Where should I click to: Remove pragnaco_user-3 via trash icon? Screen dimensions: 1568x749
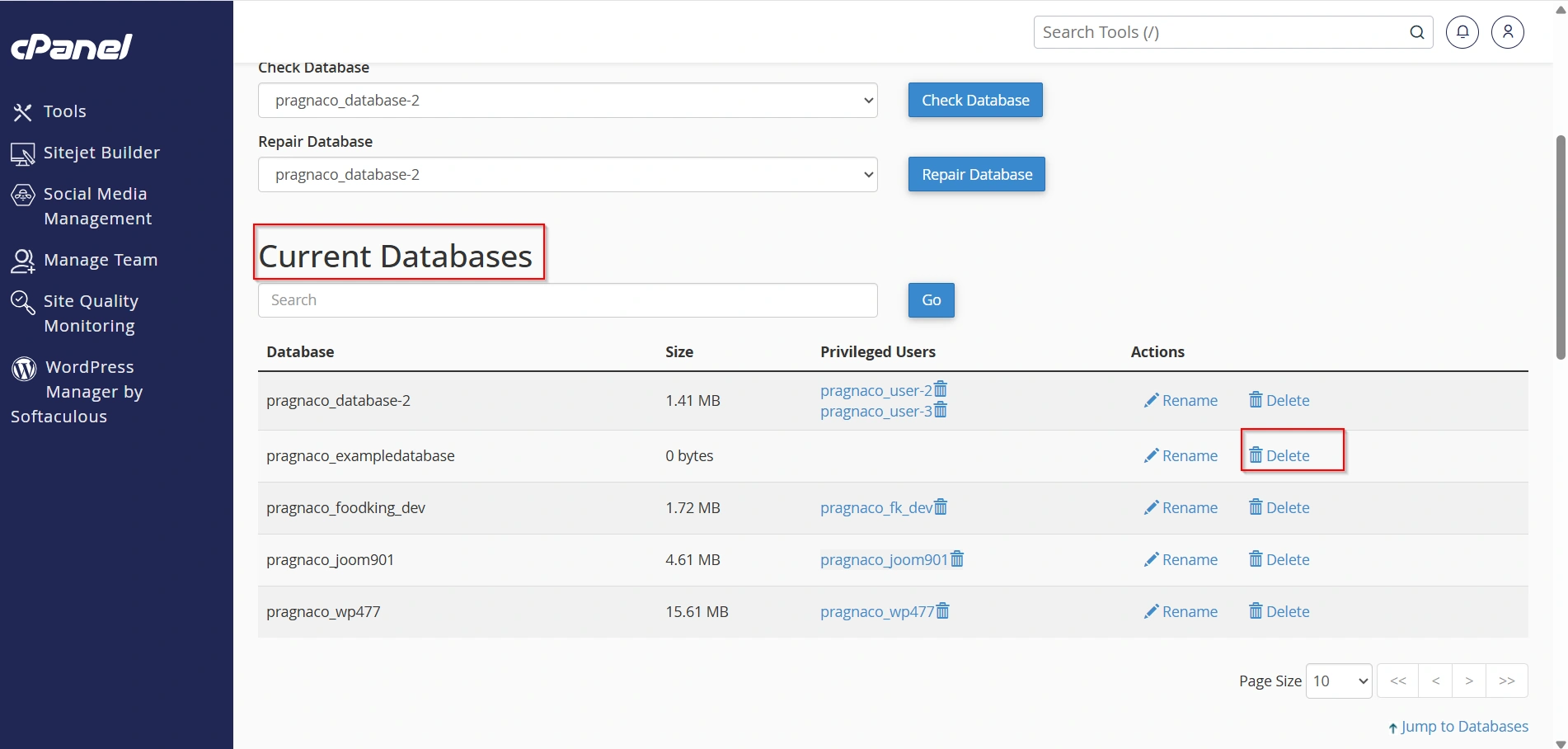click(941, 410)
